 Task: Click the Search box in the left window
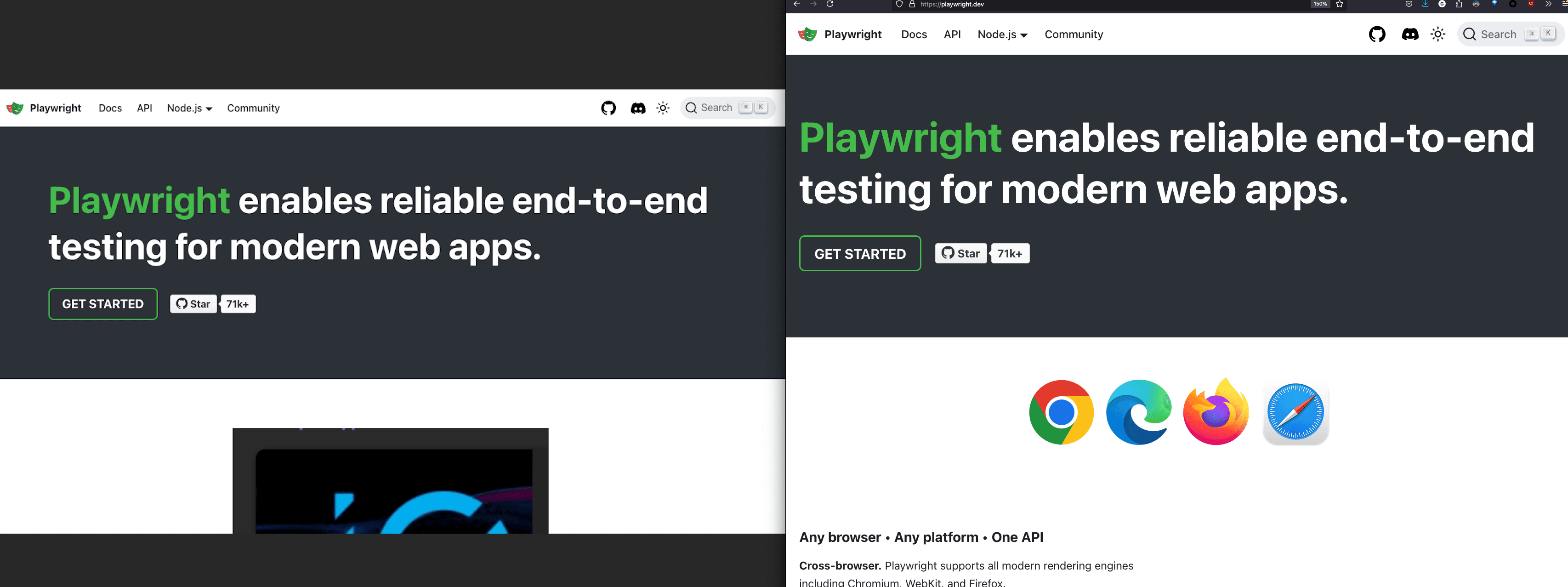tap(728, 108)
